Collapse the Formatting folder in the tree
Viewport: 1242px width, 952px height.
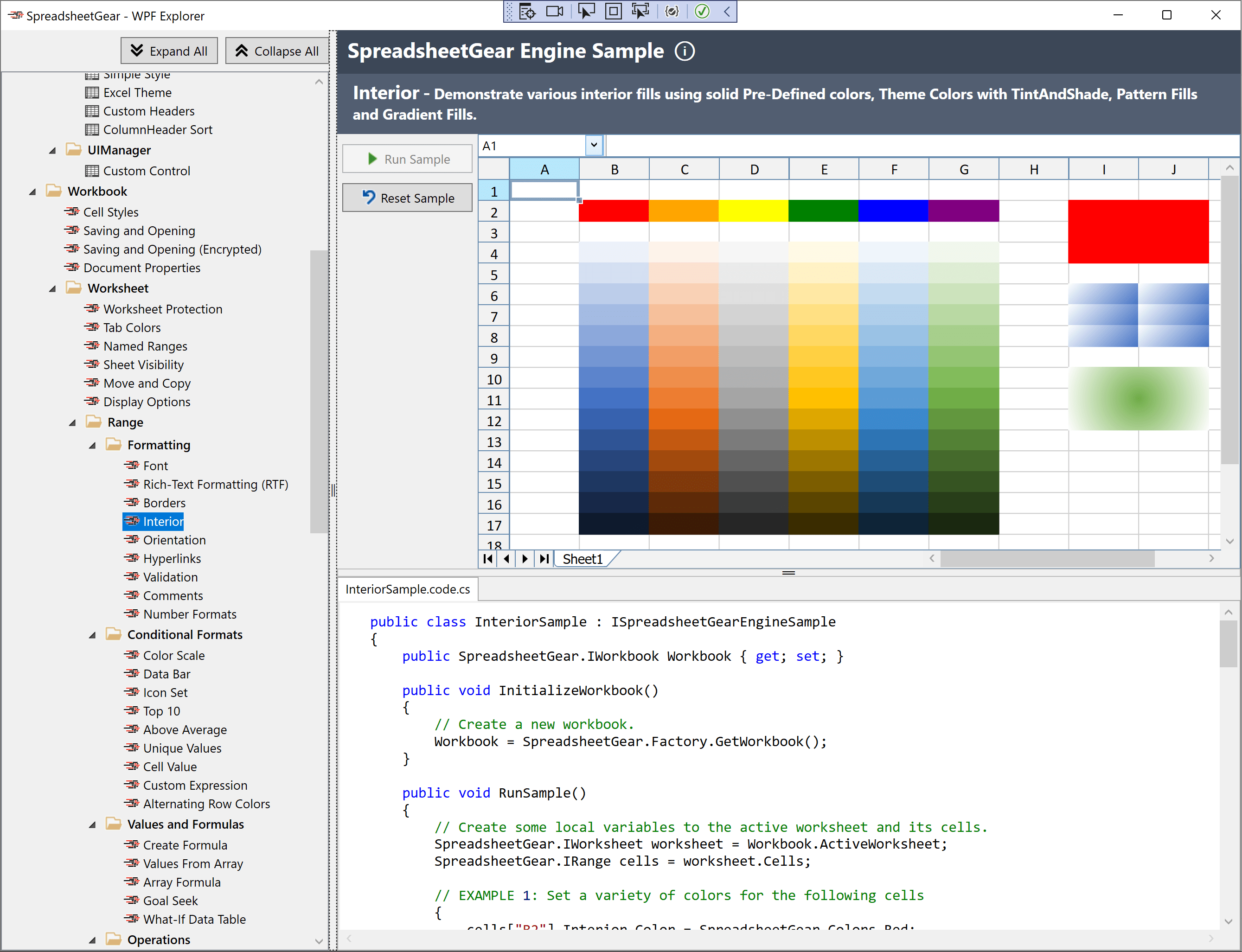93,445
